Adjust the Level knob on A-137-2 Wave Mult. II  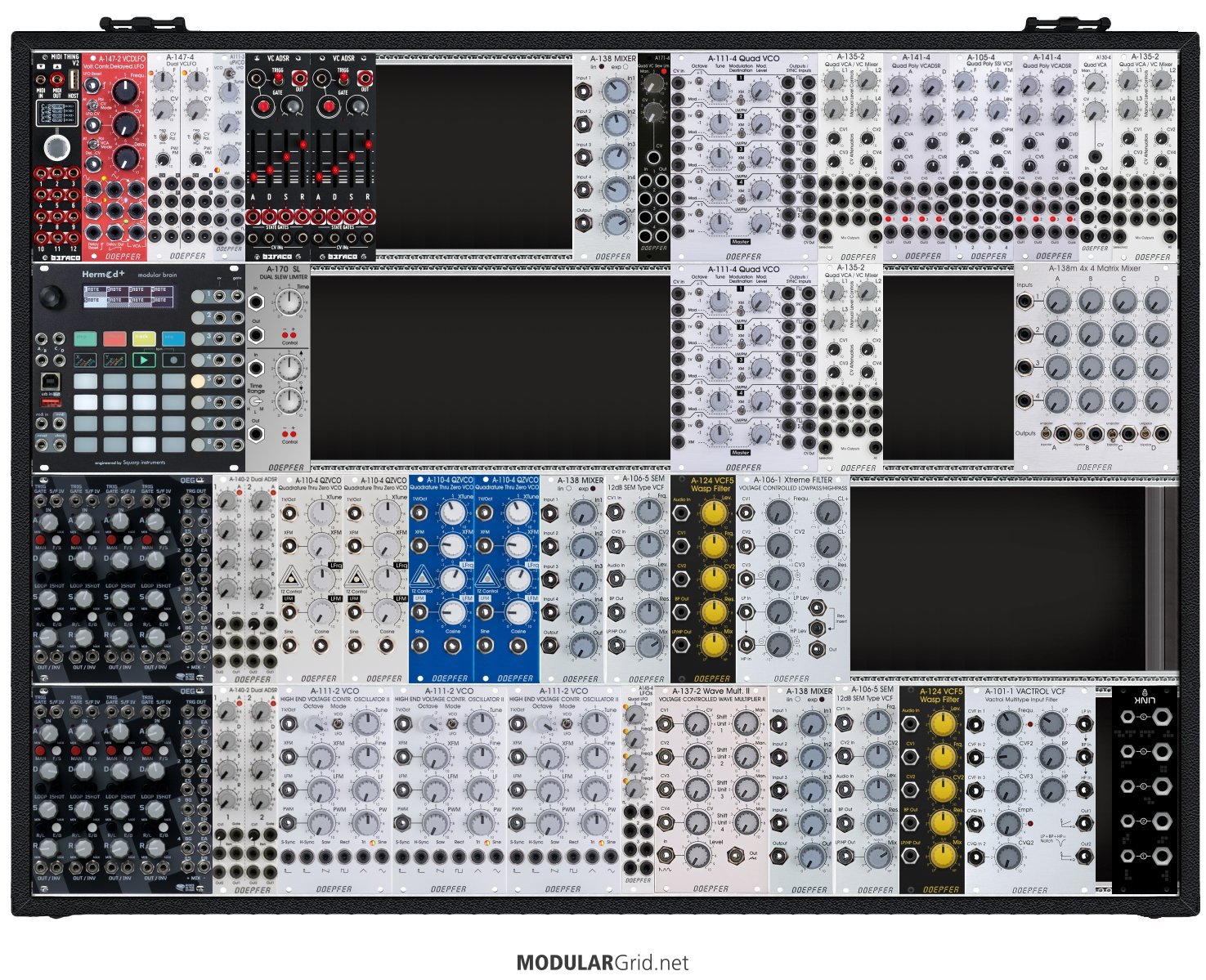pos(697,855)
